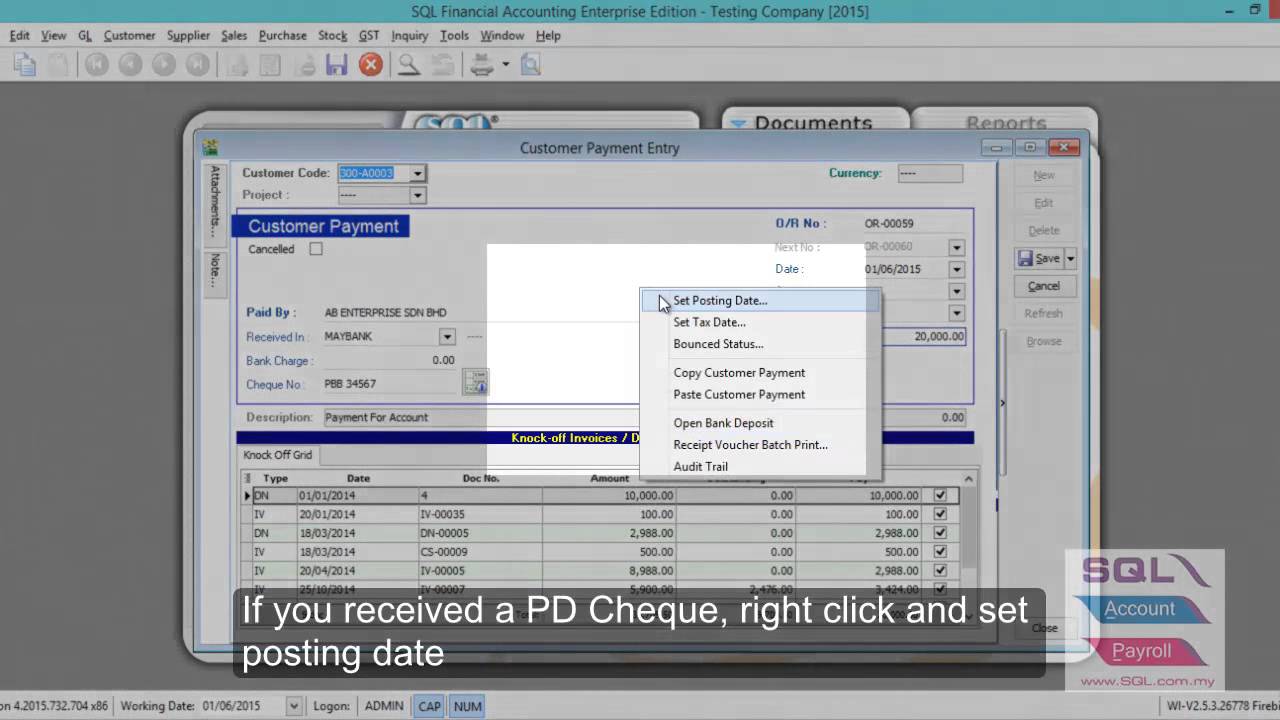The width and height of the screenshot is (1280, 720).
Task: Go to first record toolbar arrow
Action: 97,65
